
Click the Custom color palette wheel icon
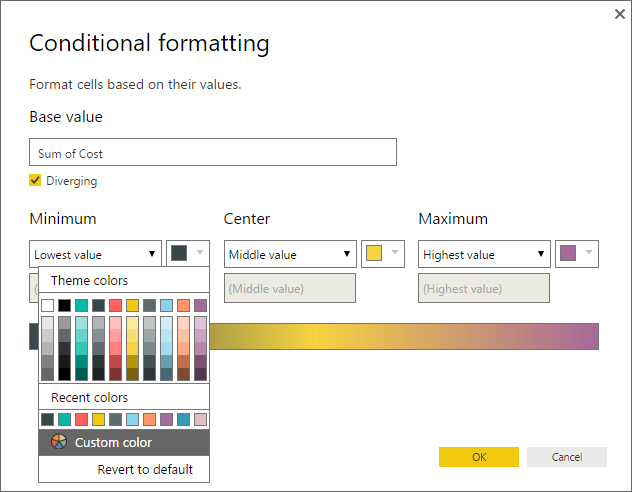click(58, 442)
